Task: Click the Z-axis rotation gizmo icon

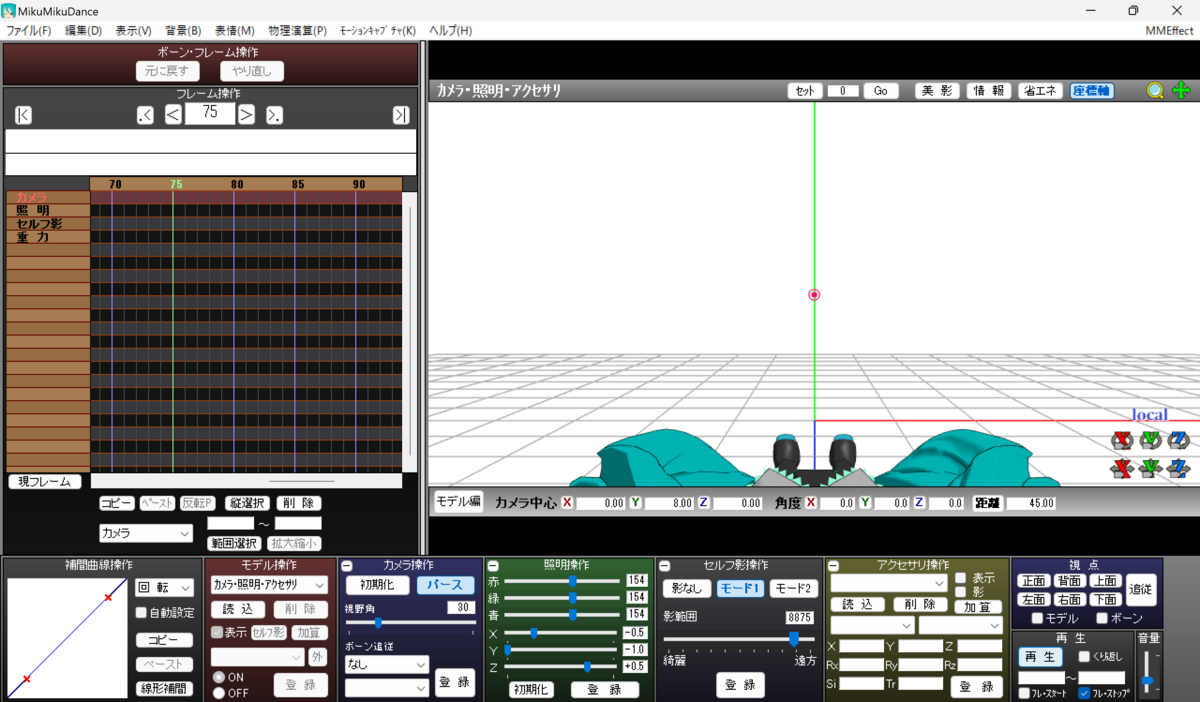Action: click(x=1179, y=440)
